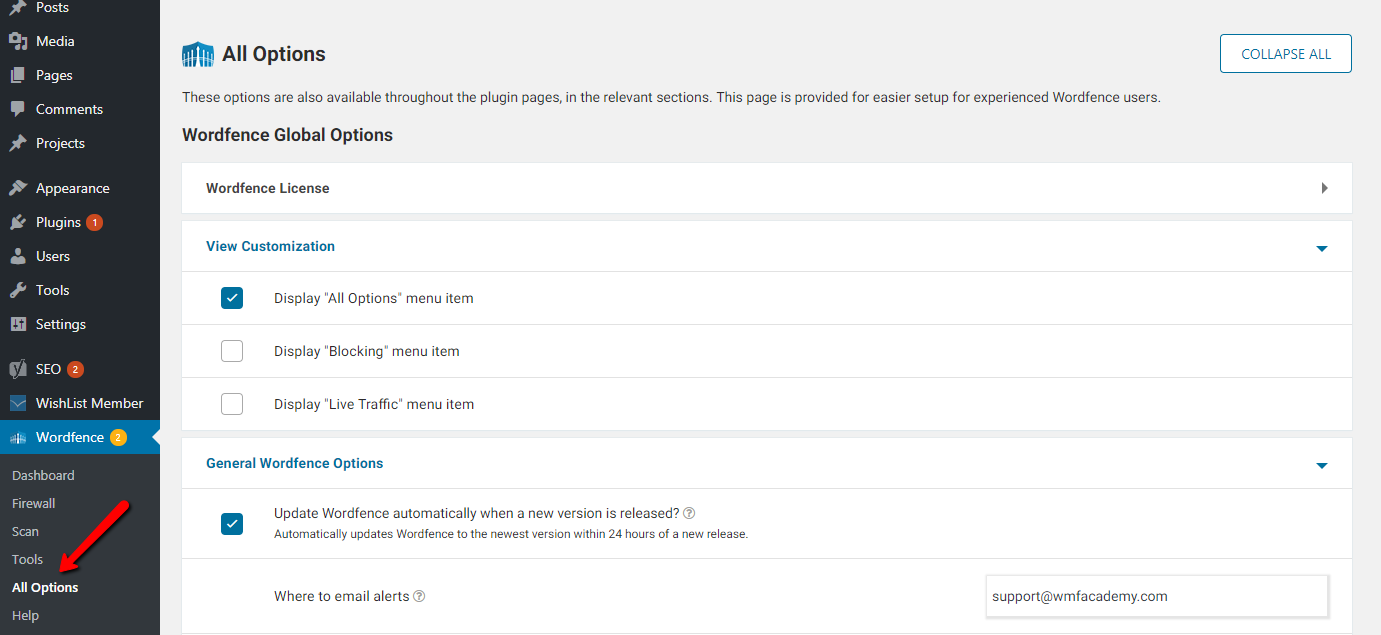Click the Wordfence notification count badge
Image resolution: width=1381 pixels, height=635 pixels.
118,437
